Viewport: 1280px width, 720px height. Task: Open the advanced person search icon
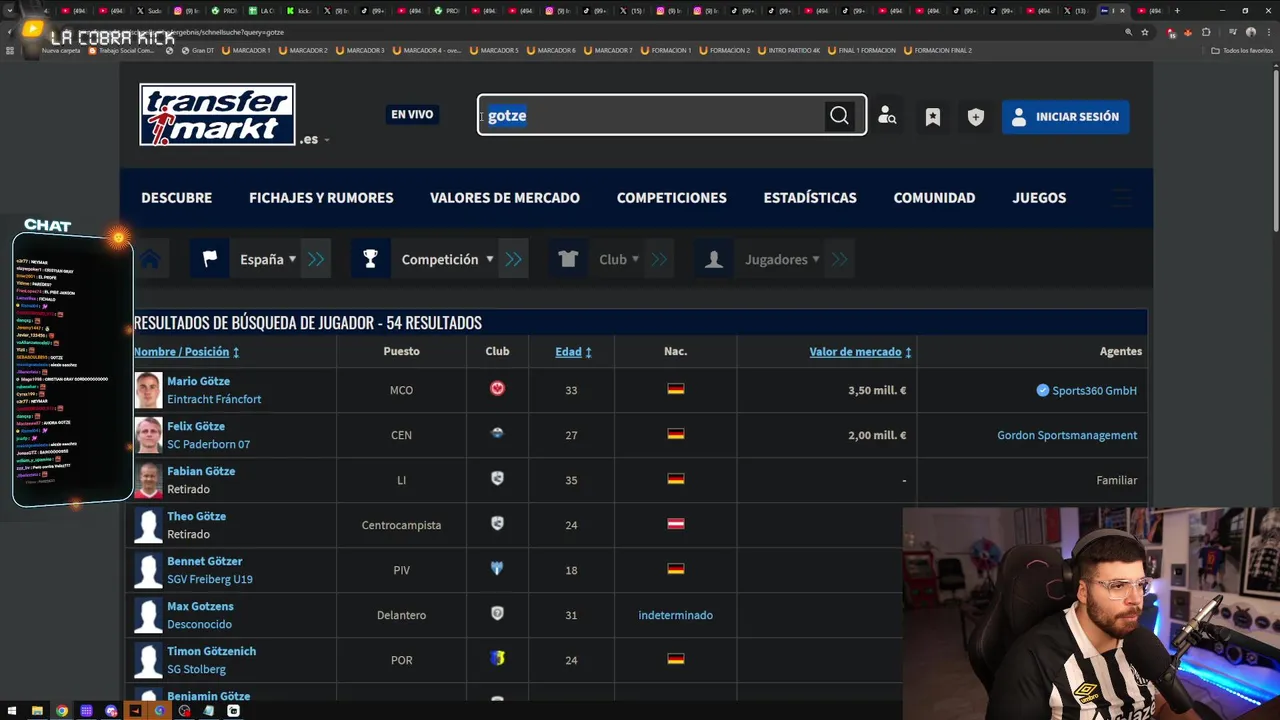point(887,116)
